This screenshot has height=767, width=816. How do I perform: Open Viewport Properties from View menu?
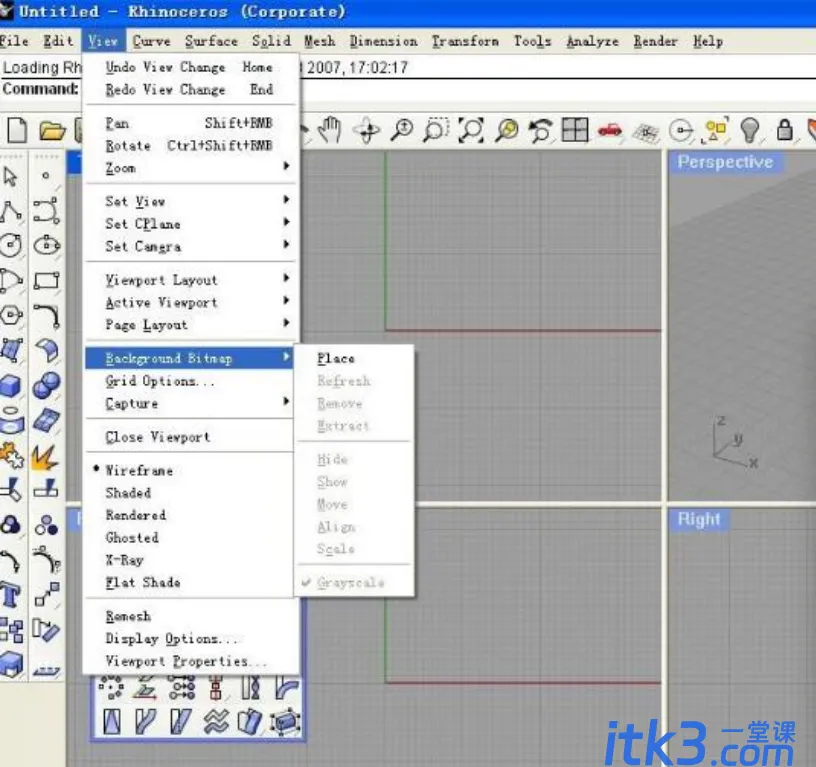pyautogui.click(x=192, y=661)
